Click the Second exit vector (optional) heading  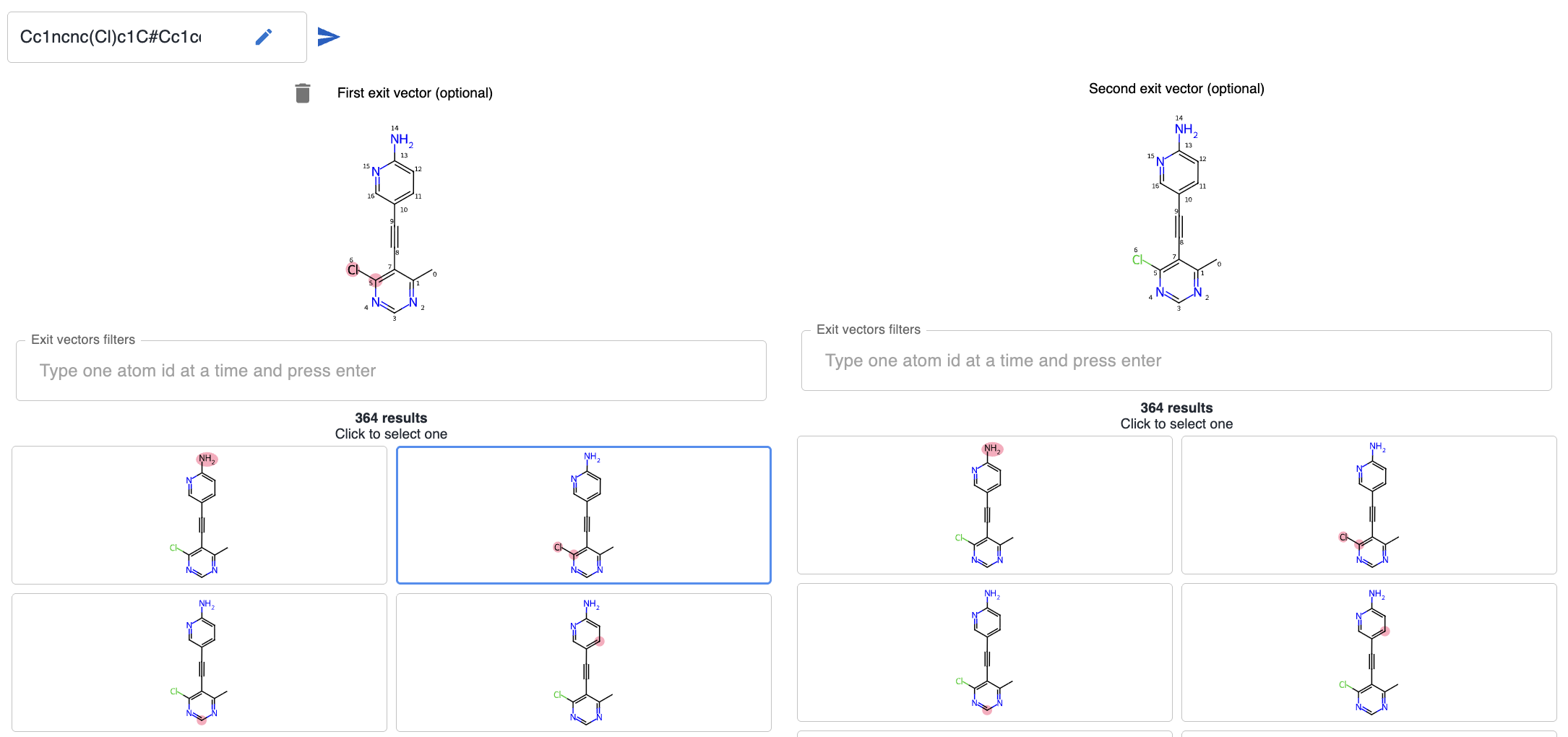1176,89
